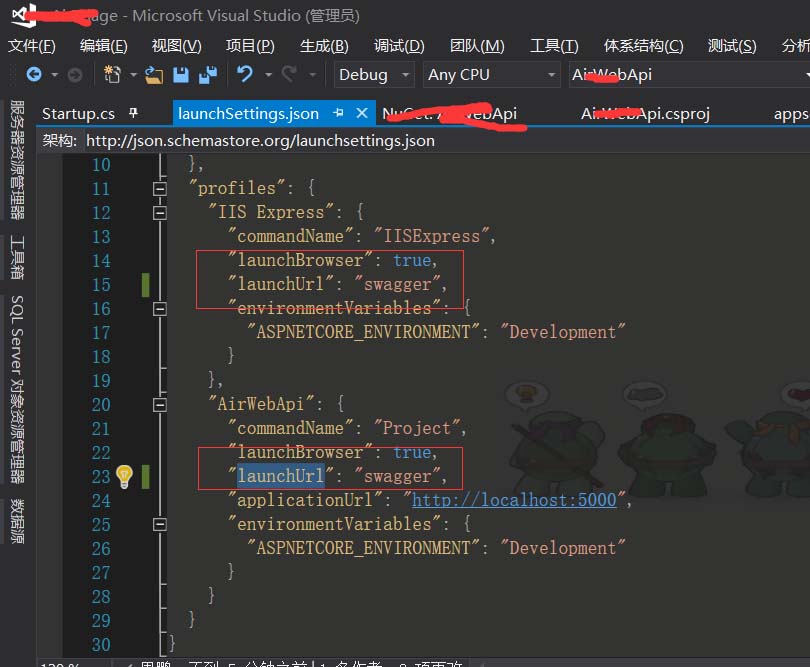Open the 编辑(E) menu
Image resolution: width=810 pixels, height=667 pixels.
(x=103, y=46)
